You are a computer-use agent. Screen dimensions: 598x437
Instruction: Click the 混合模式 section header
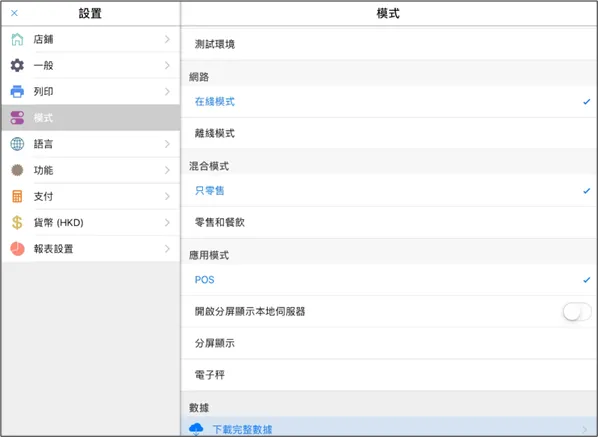pyautogui.click(x=209, y=166)
